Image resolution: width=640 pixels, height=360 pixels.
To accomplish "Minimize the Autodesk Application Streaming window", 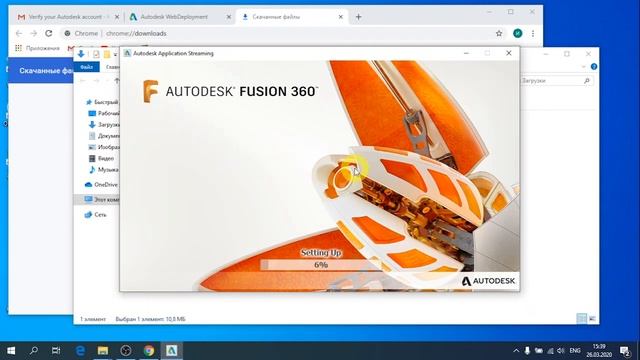I will point(466,53).
